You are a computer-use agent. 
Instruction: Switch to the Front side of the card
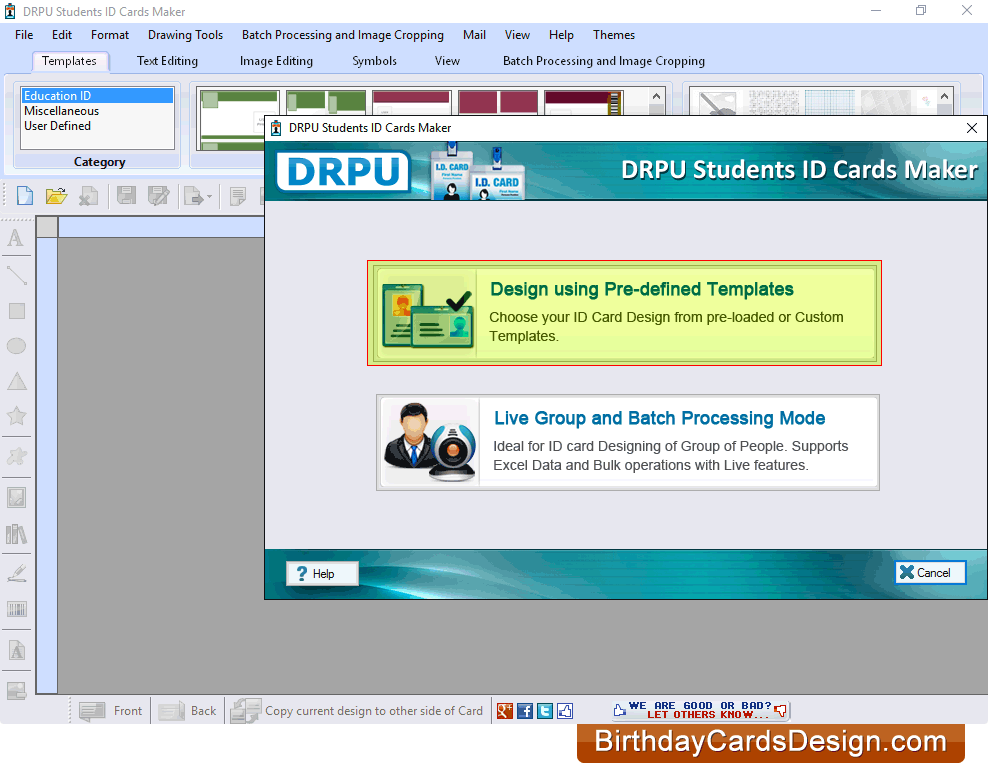(x=110, y=710)
